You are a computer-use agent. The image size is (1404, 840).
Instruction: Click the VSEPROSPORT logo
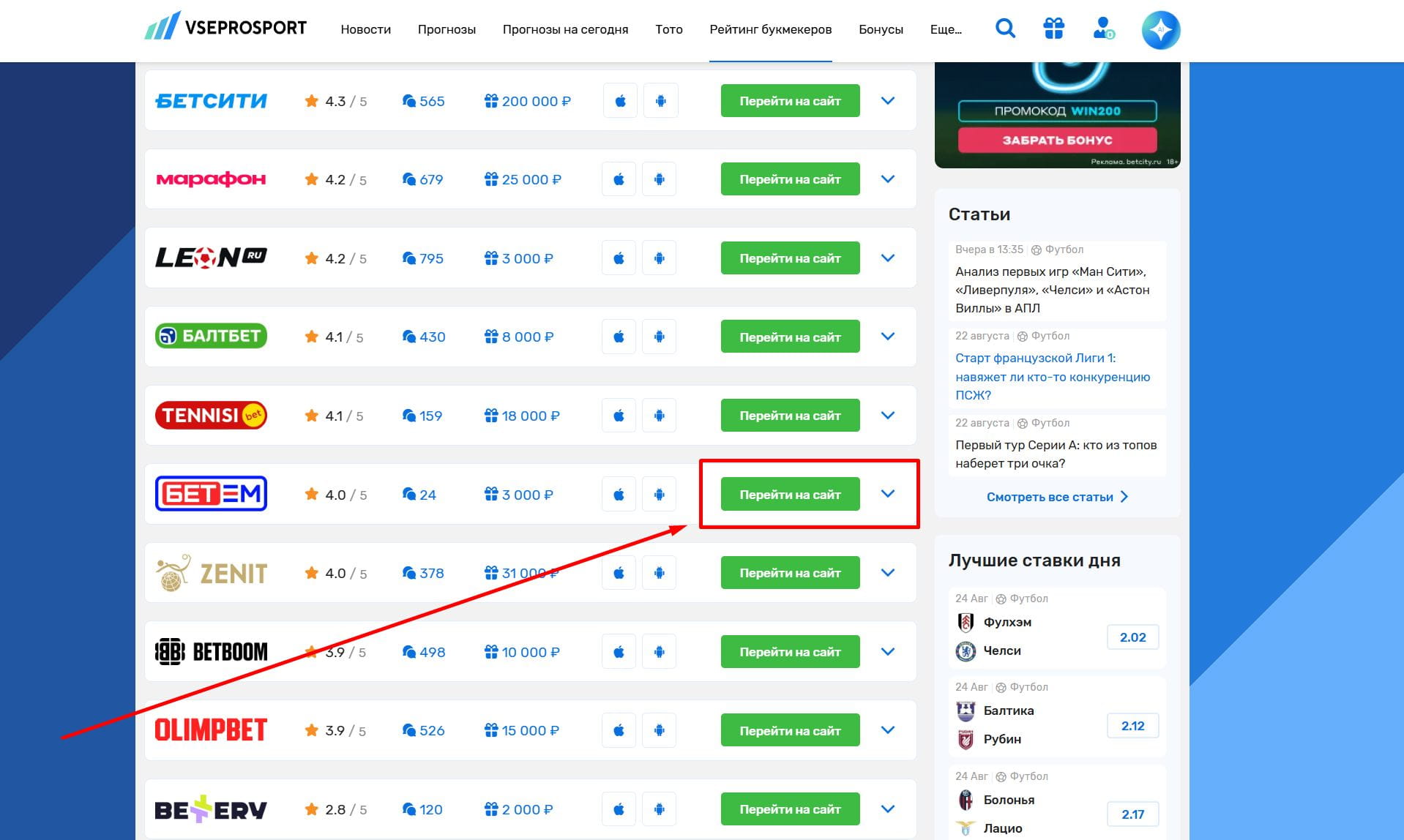point(225,26)
